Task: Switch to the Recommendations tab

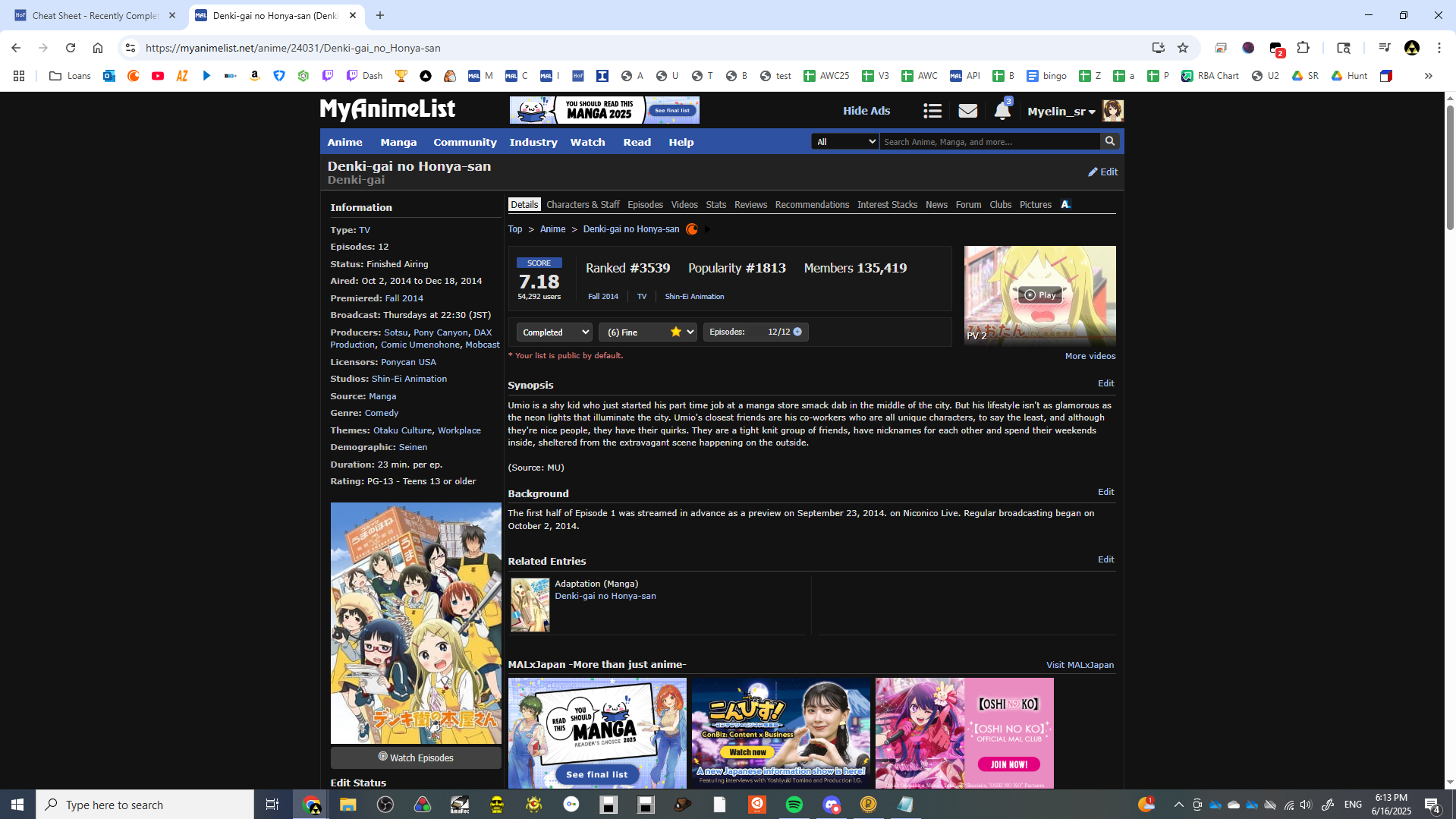Action: pyautogui.click(x=812, y=205)
